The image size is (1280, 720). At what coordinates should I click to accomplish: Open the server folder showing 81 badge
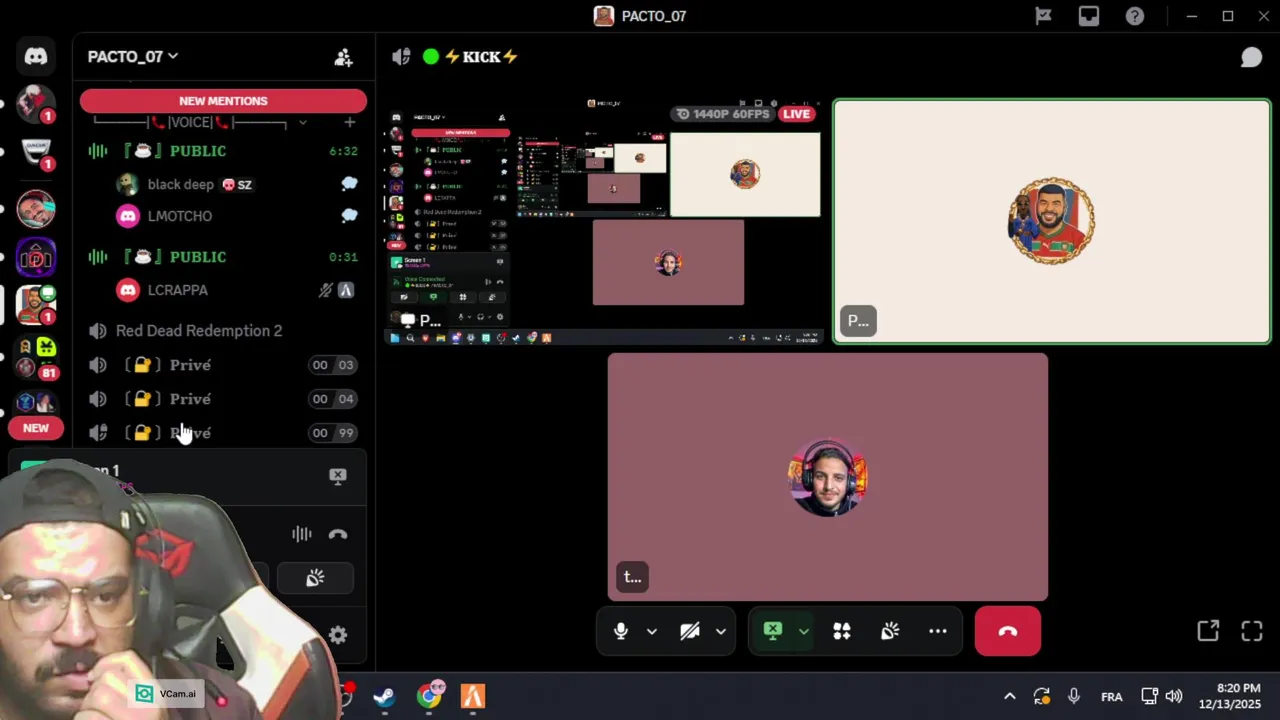(x=36, y=357)
